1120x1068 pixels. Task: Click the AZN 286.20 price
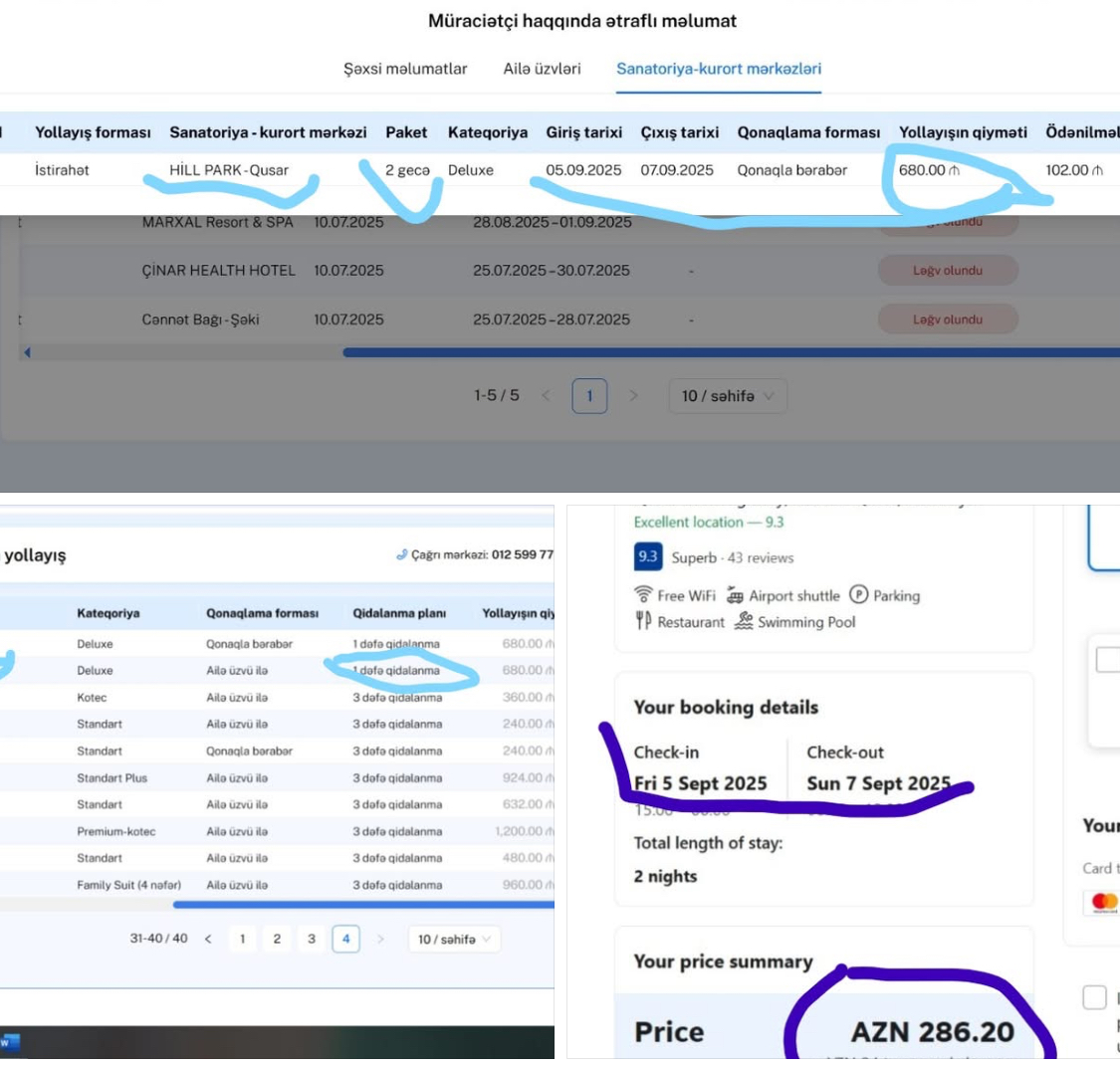click(932, 1032)
